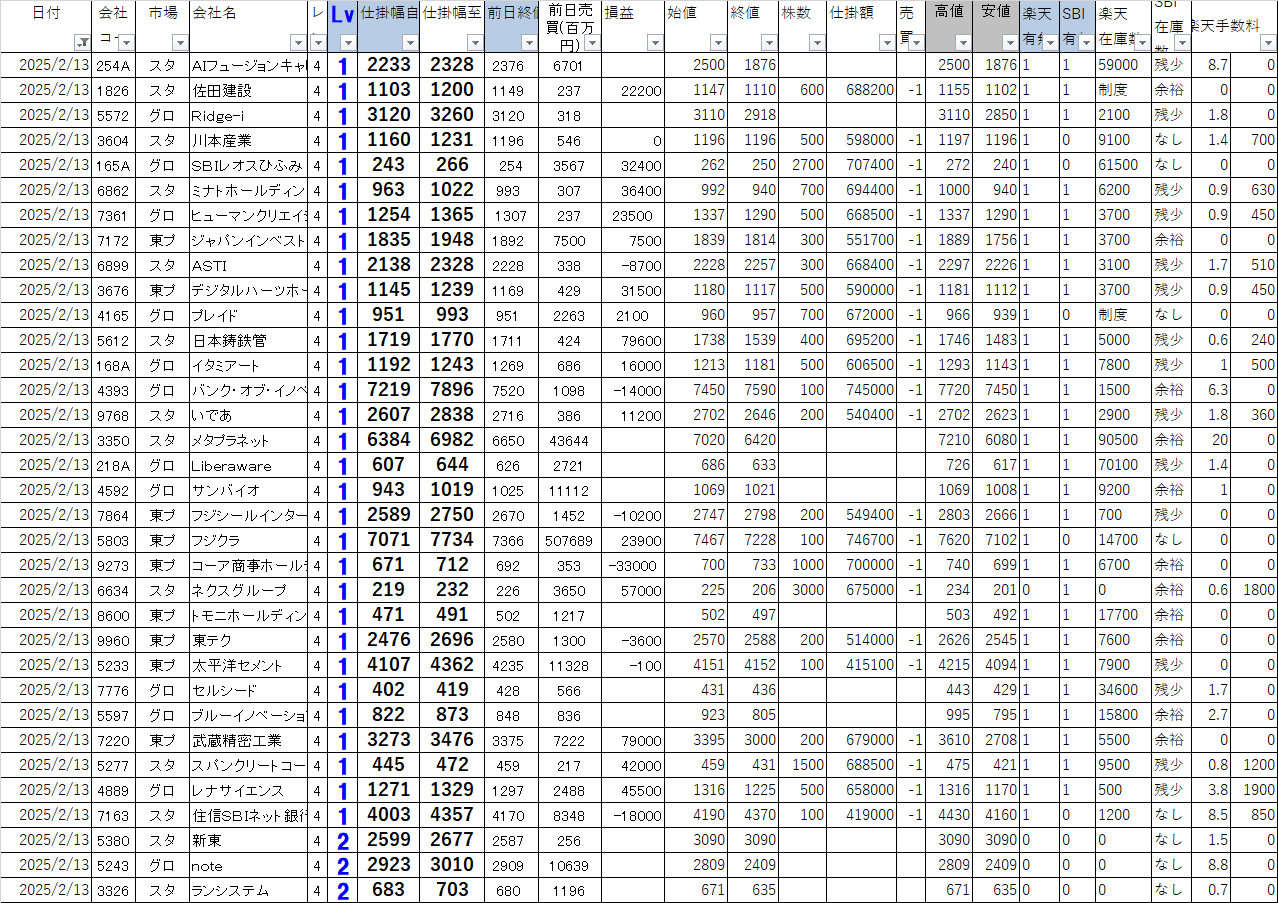Select company code cell 7163
This screenshot has width=1278, height=903.
113,815
